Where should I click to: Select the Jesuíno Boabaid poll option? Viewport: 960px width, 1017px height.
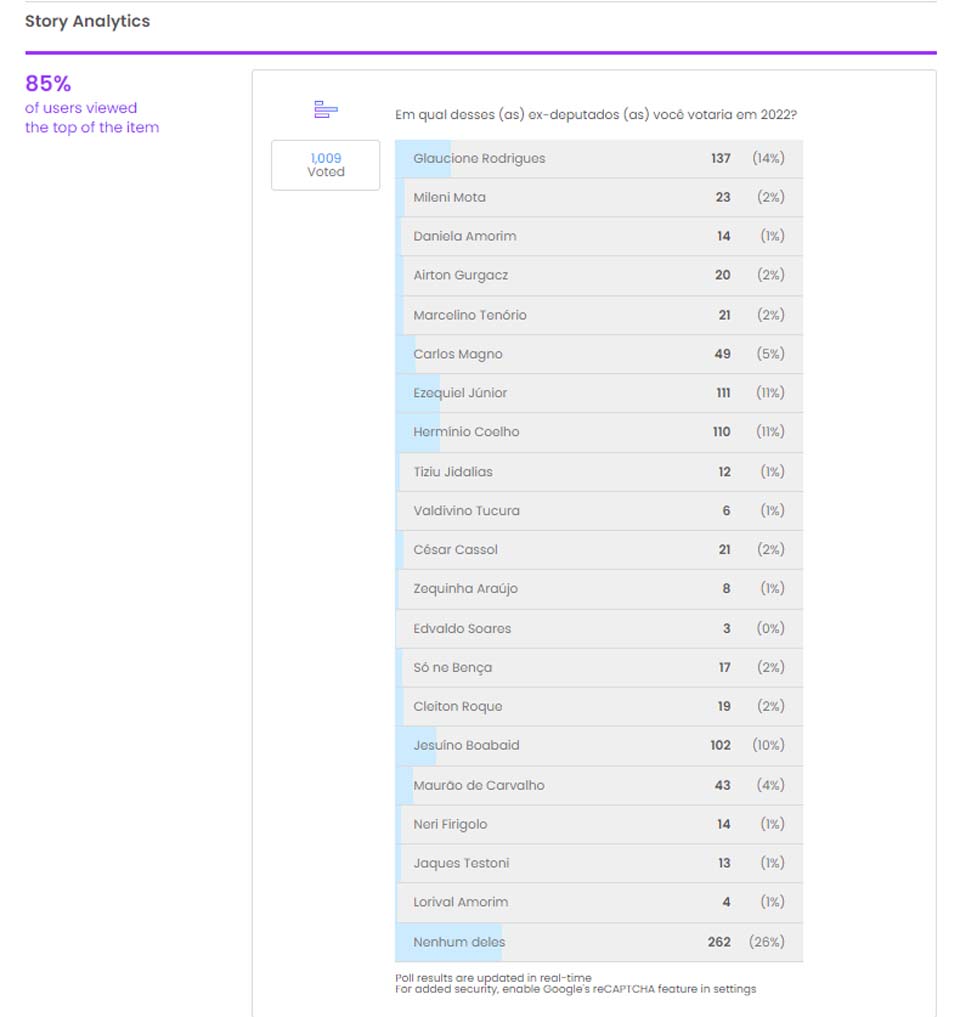598,746
